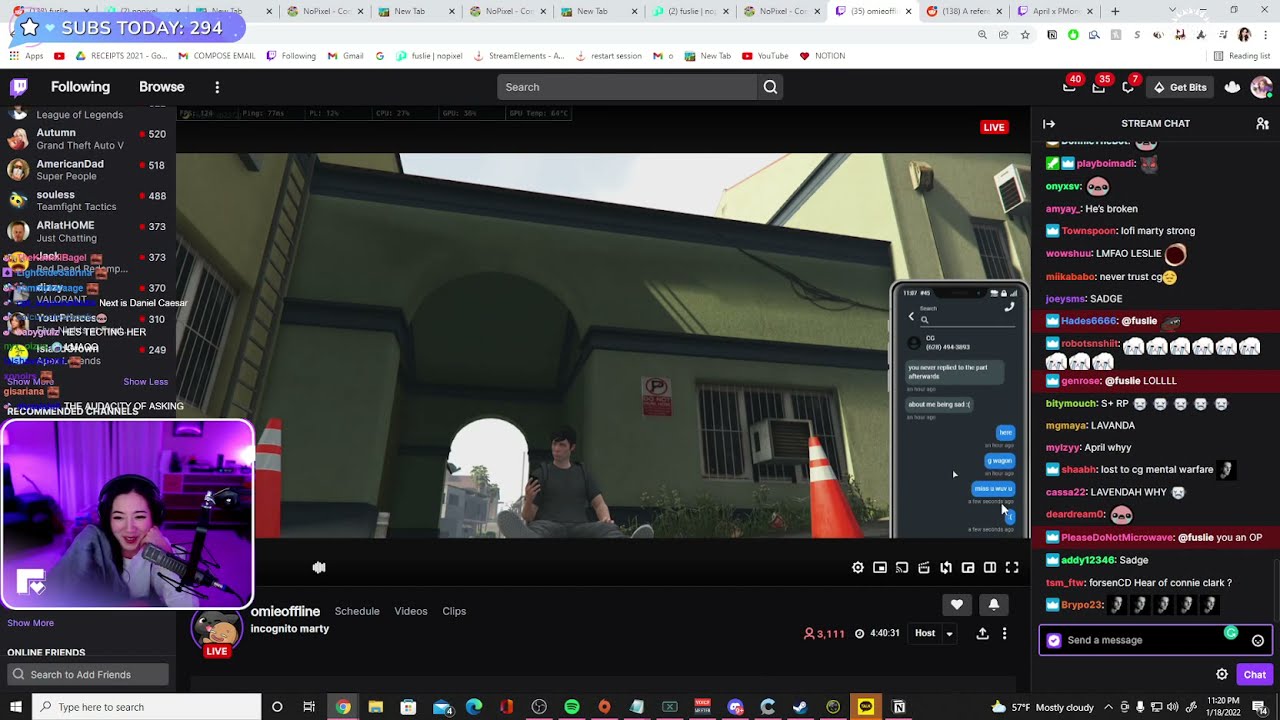1280x720 pixels.
Task: Click Show More under recommended channels
Action: tap(30, 623)
